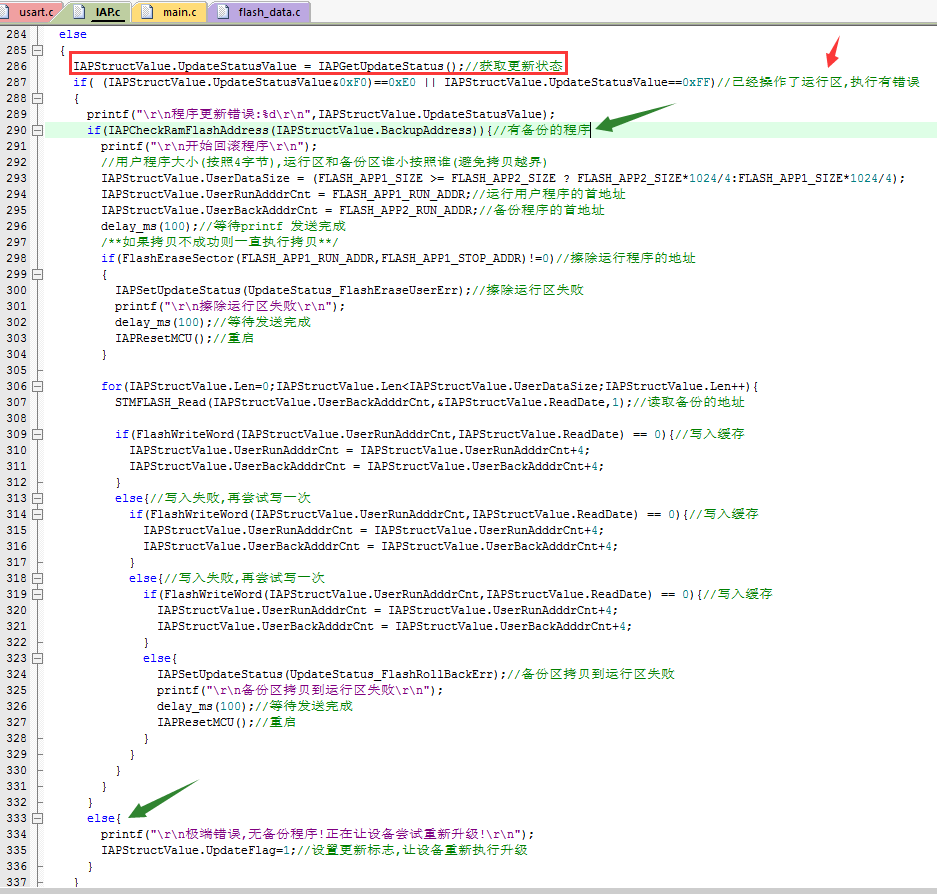The image size is (937, 894).
Task: Fold the else block at line 323
Action: [38, 658]
